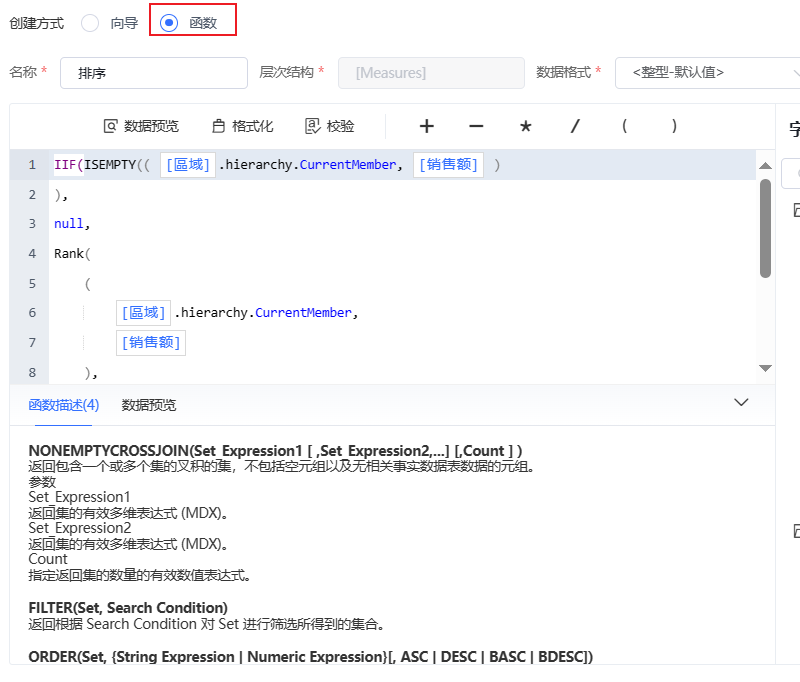Switch to the 函数描述(4) tab
This screenshot has width=800, height=682.
pos(64,405)
